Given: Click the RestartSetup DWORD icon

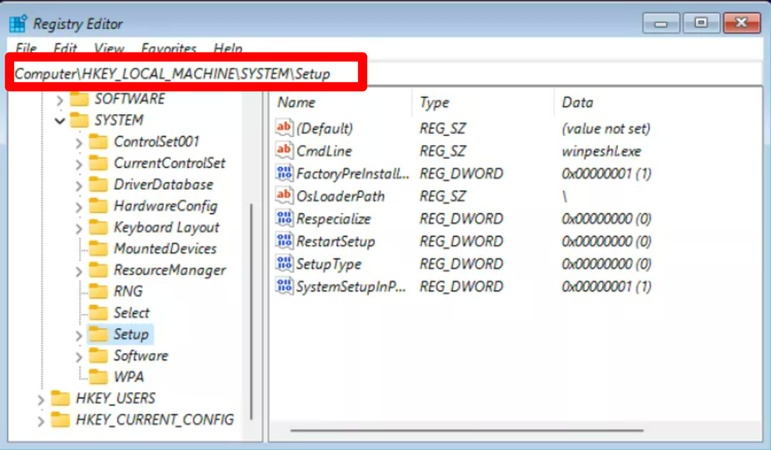Looking at the screenshot, I should 284,241.
